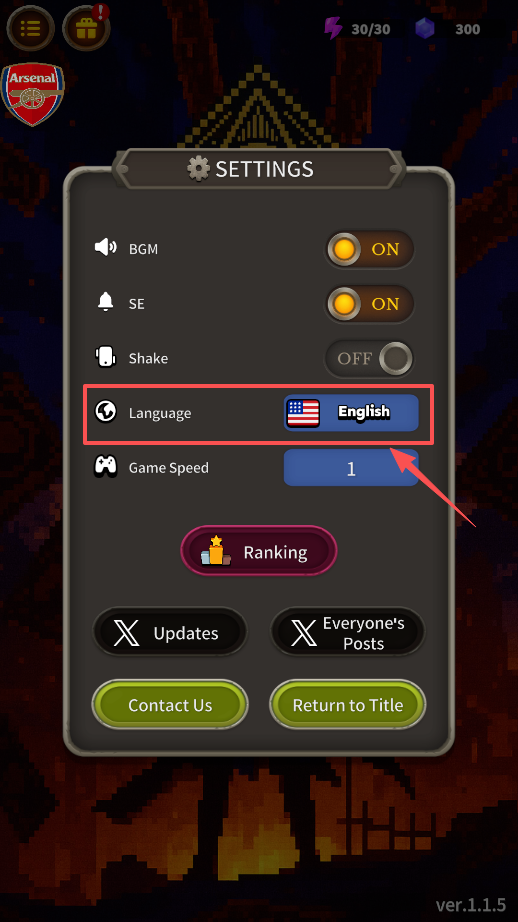Open Everyone's Posts on X

347,632
